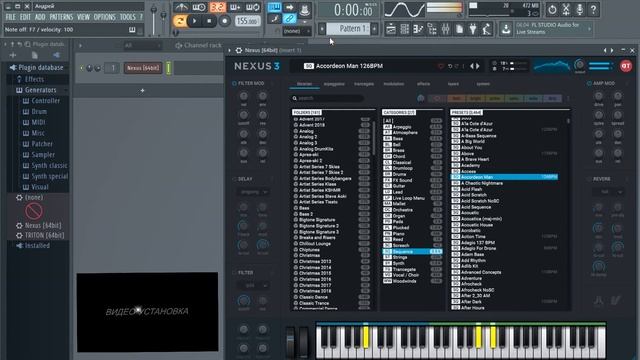This screenshot has height=360, width=640.
Task: Open the FL STUDIO Audio for Live Streams news item
Action: click(553, 29)
